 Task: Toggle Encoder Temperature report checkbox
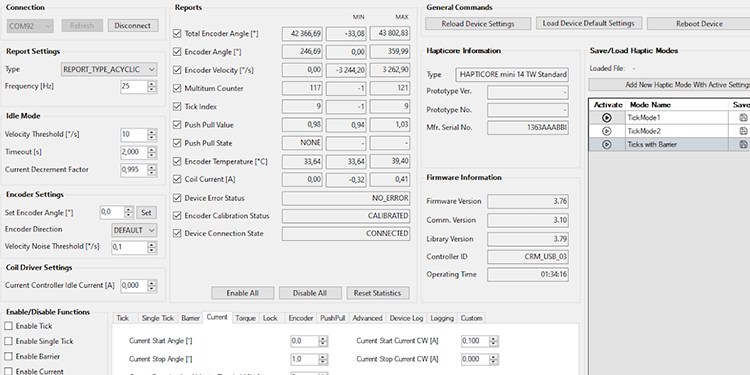pyautogui.click(x=177, y=161)
